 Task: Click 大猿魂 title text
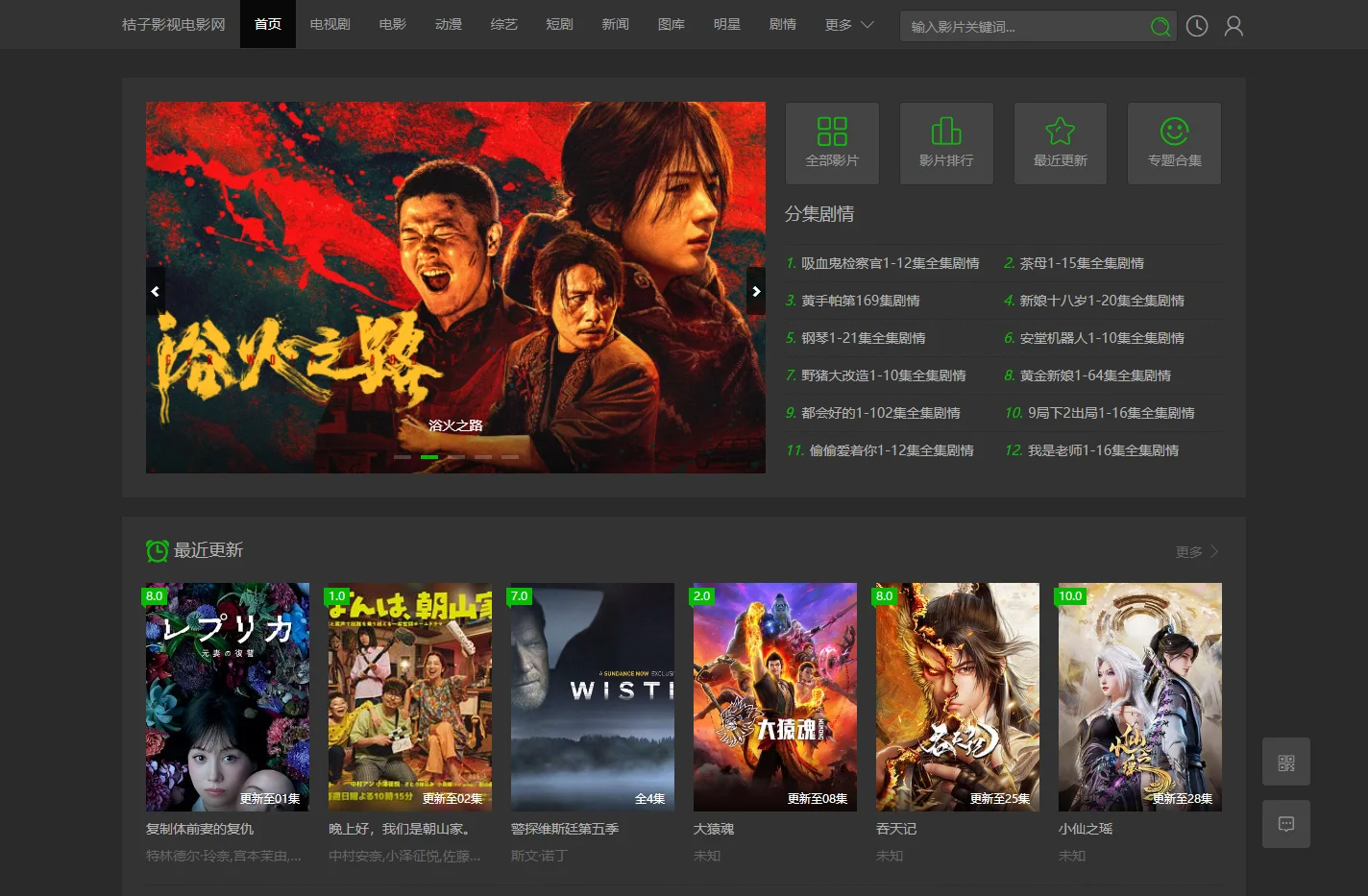coord(714,829)
